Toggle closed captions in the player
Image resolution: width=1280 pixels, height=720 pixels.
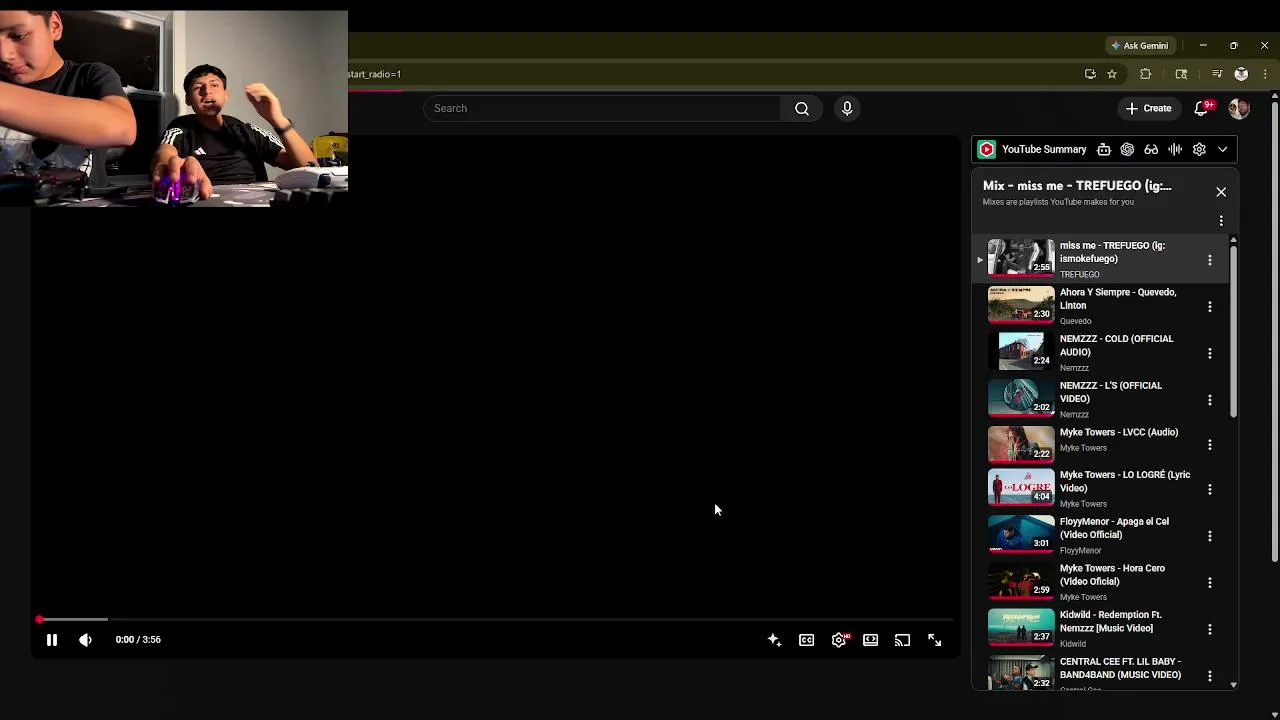click(806, 640)
